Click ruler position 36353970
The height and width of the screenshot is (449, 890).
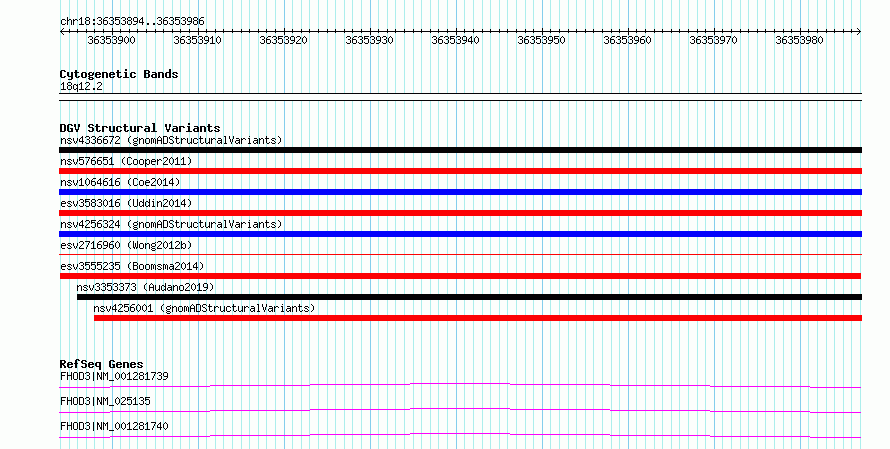713,40
